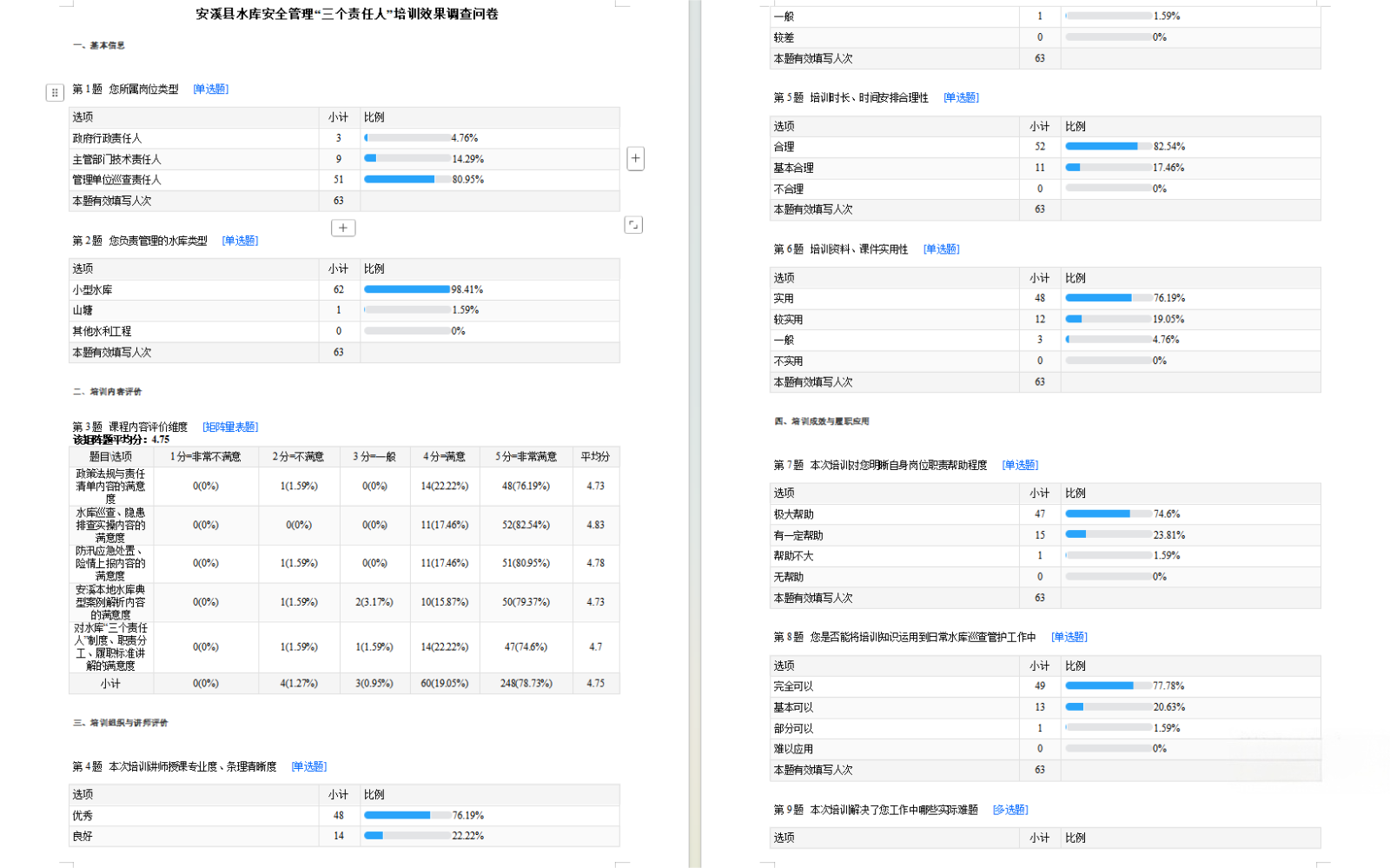Click the table move handle beside question 1
This screenshot has width=1390, height=868.
pyautogui.click(x=55, y=92)
